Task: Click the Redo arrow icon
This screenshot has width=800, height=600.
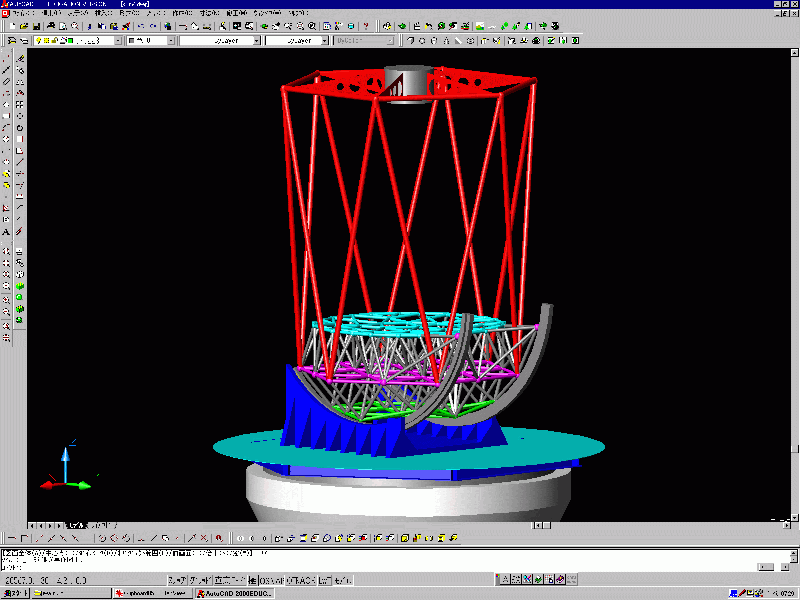Action: [x=153, y=26]
